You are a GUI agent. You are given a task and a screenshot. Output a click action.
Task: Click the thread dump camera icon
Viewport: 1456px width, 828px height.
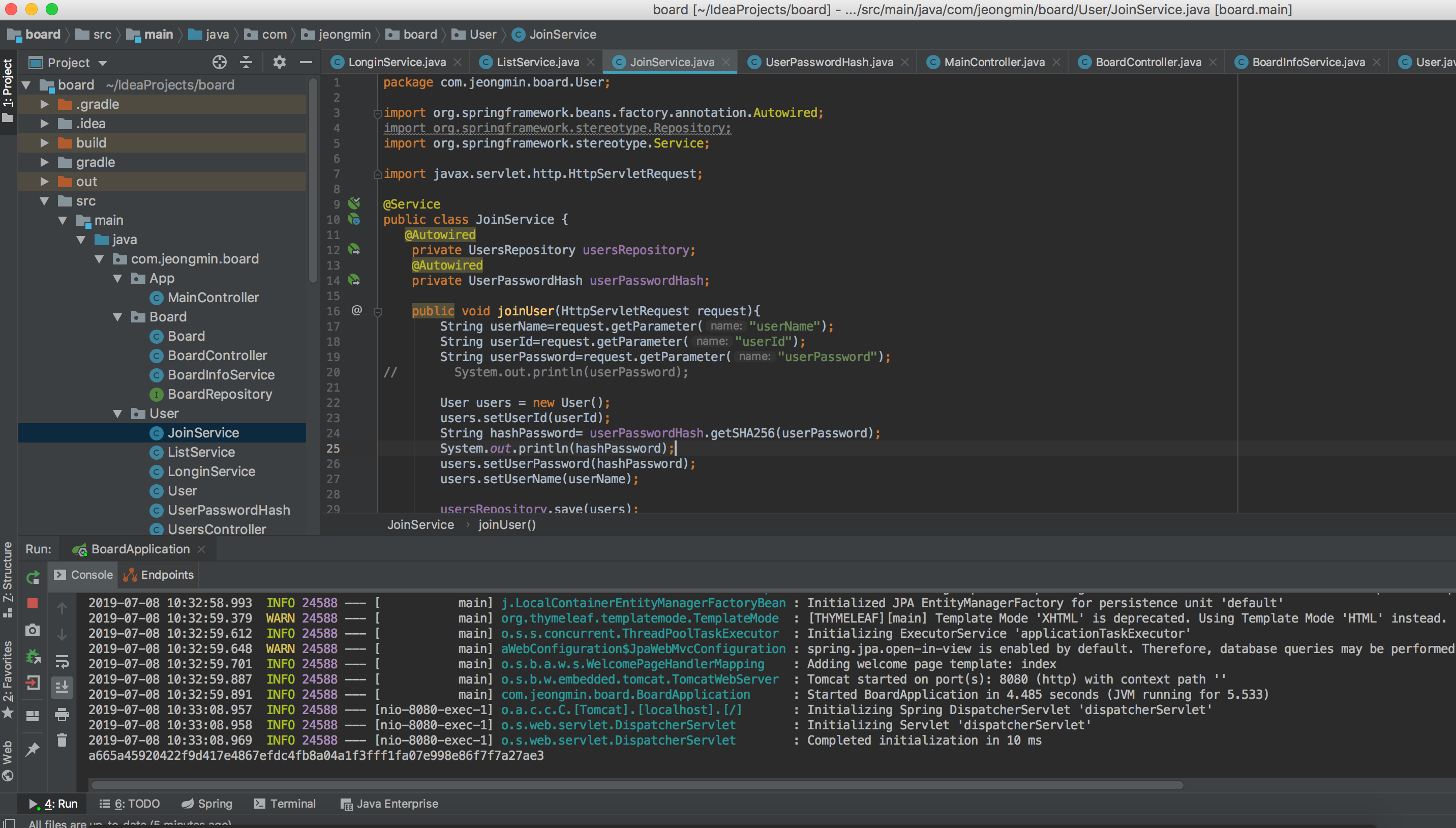(x=33, y=630)
